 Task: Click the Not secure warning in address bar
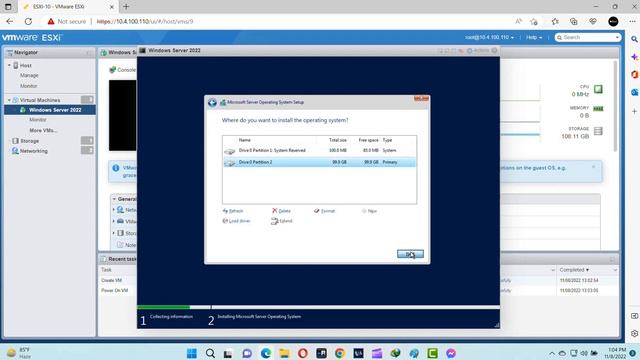point(67,21)
